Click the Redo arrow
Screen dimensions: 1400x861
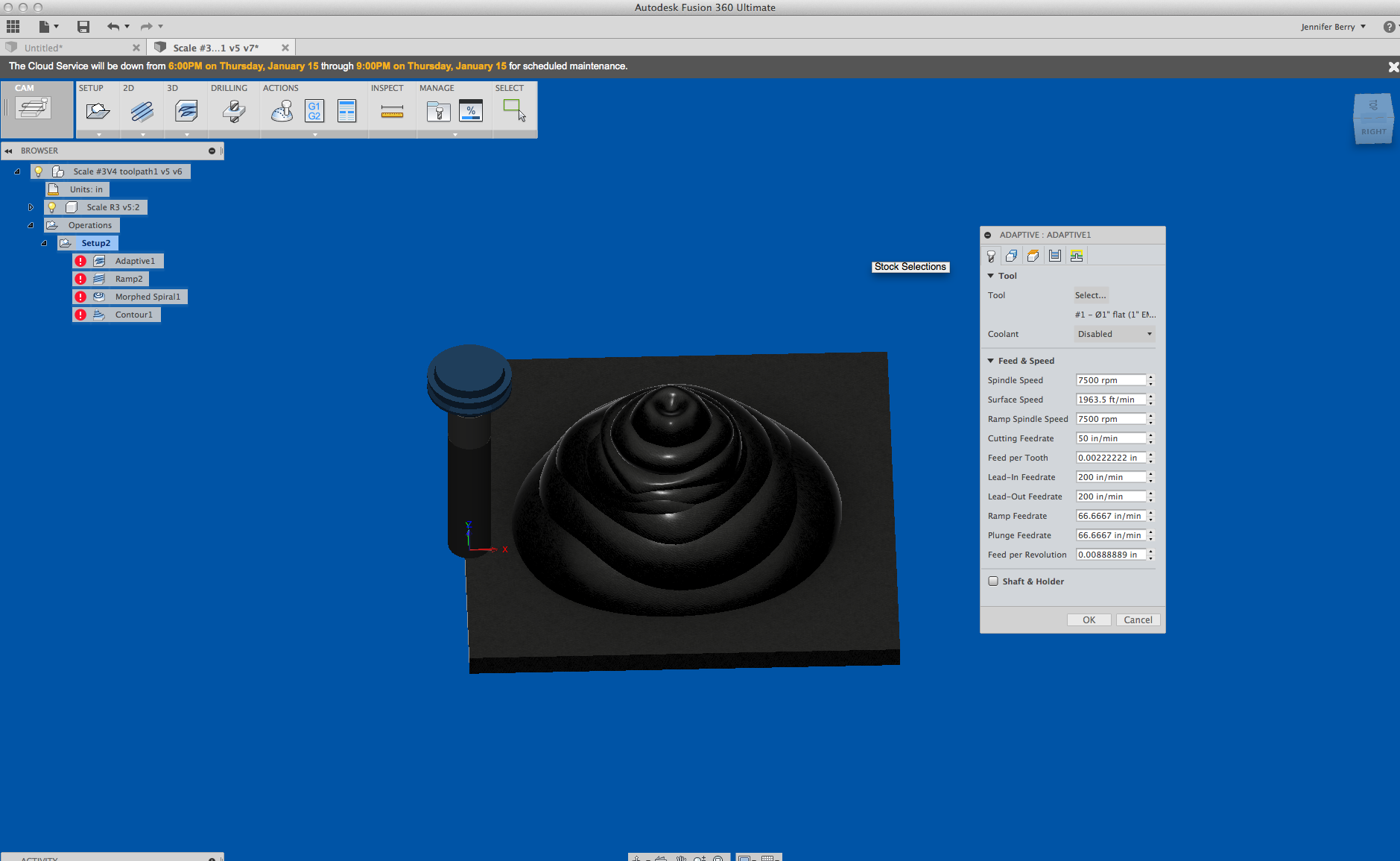(146, 27)
